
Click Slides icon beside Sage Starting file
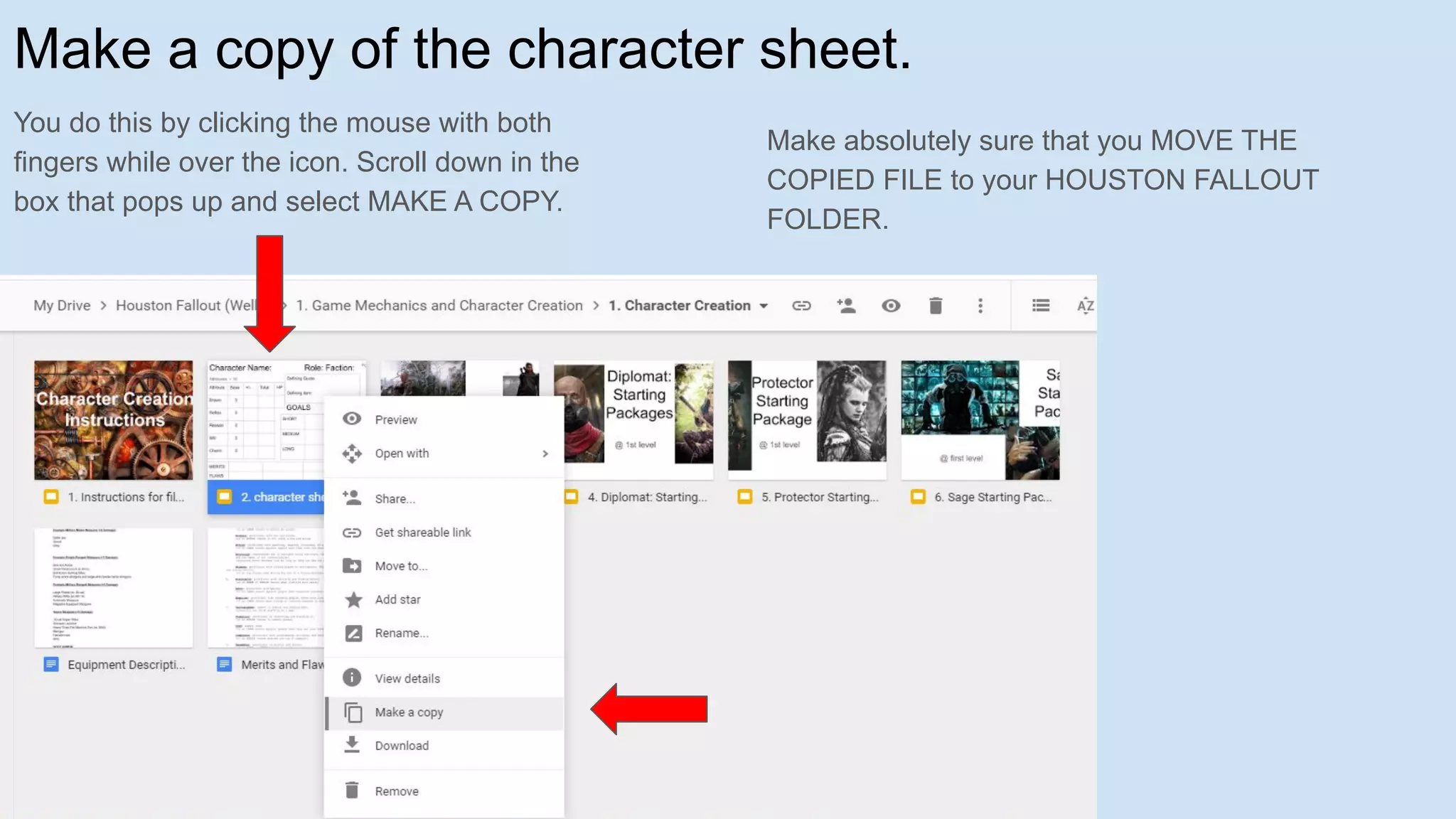pyautogui.click(x=918, y=497)
